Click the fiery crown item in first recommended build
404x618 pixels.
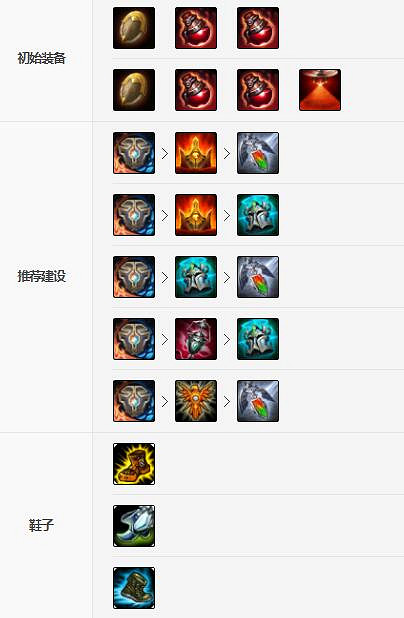click(196, 153)
